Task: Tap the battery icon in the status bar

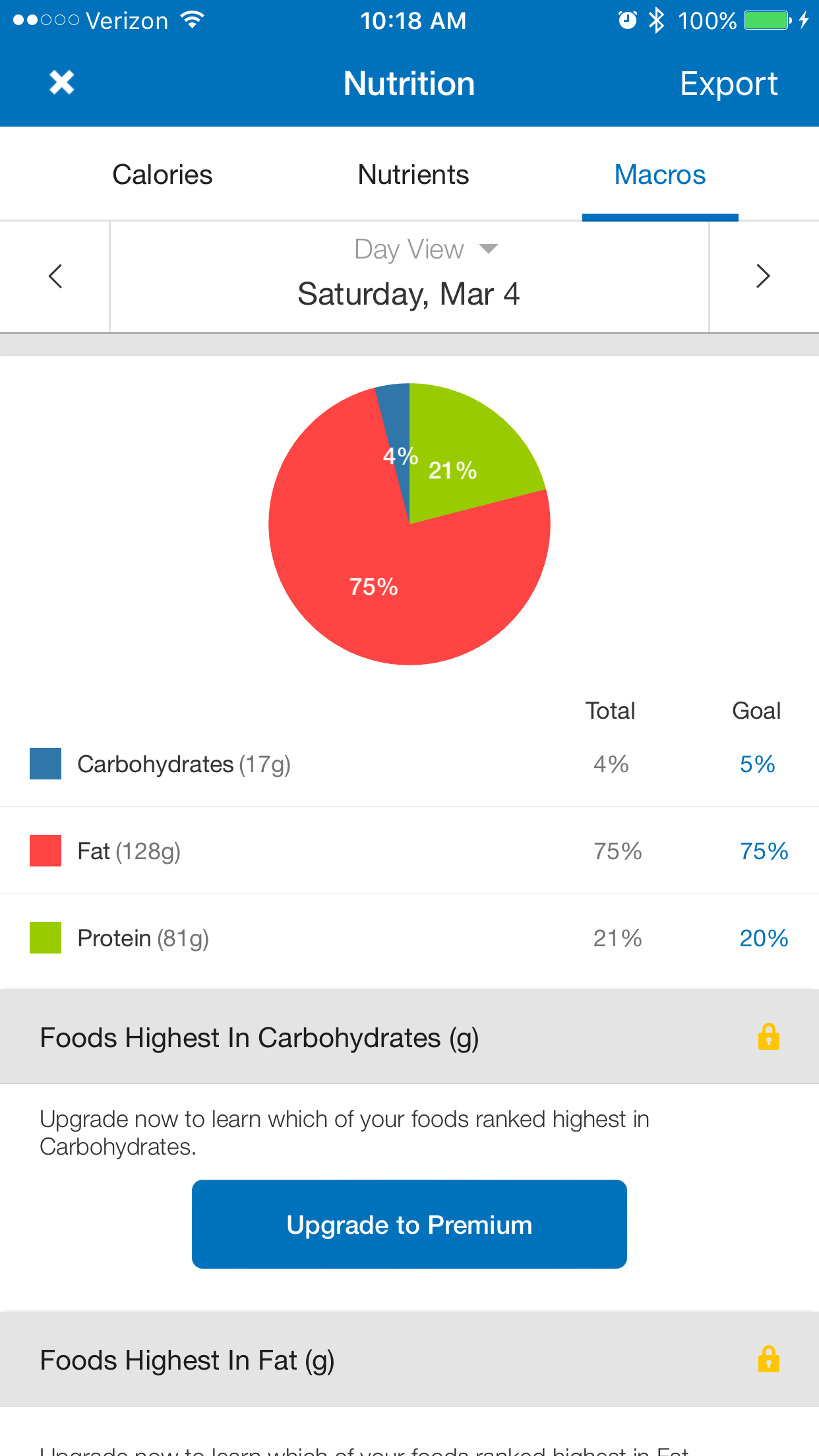Action: tap(767, 20)
